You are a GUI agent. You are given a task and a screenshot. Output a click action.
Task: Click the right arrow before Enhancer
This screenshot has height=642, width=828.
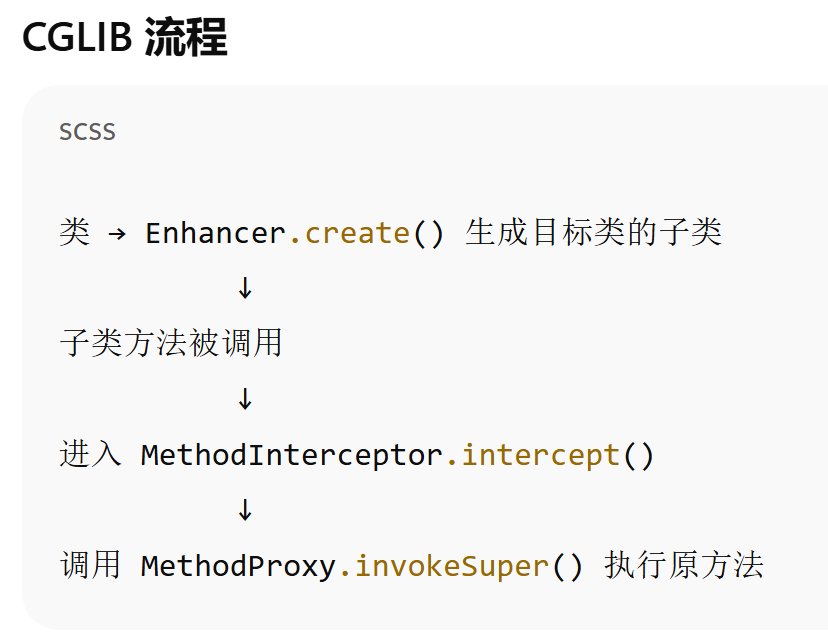pos(116,234)
